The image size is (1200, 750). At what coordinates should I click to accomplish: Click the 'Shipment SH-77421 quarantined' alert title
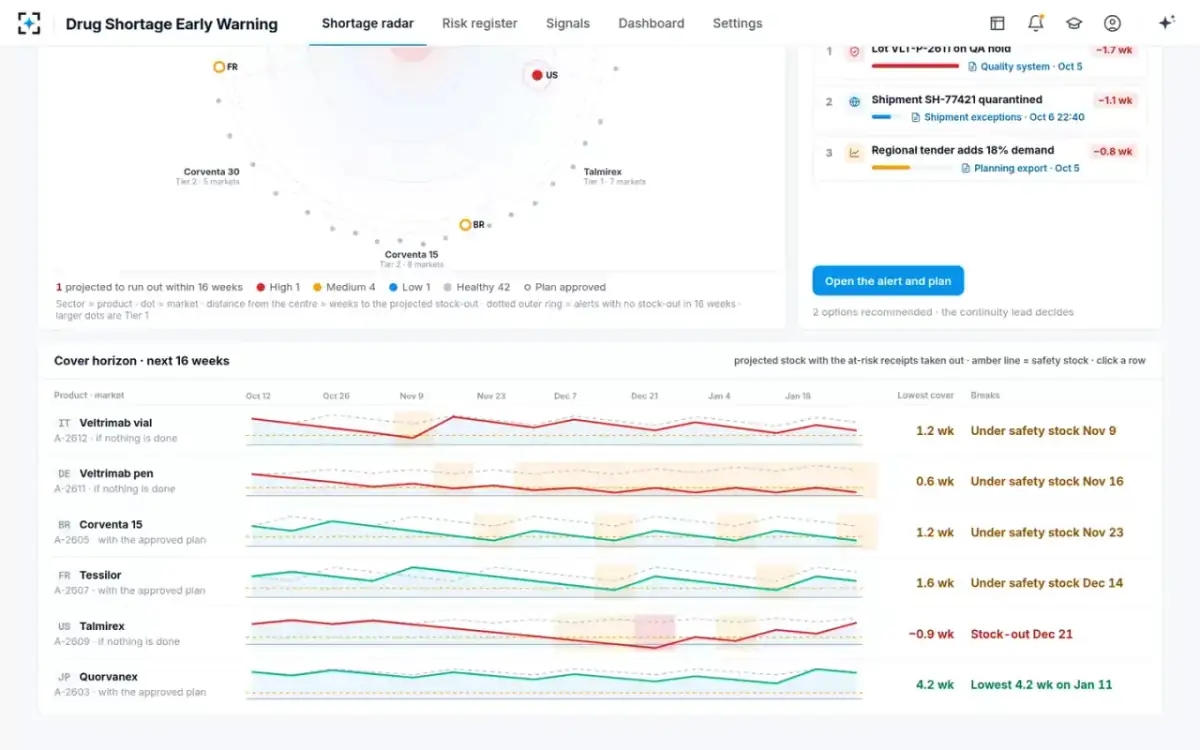pyautogui.click(x=956, y=100)
